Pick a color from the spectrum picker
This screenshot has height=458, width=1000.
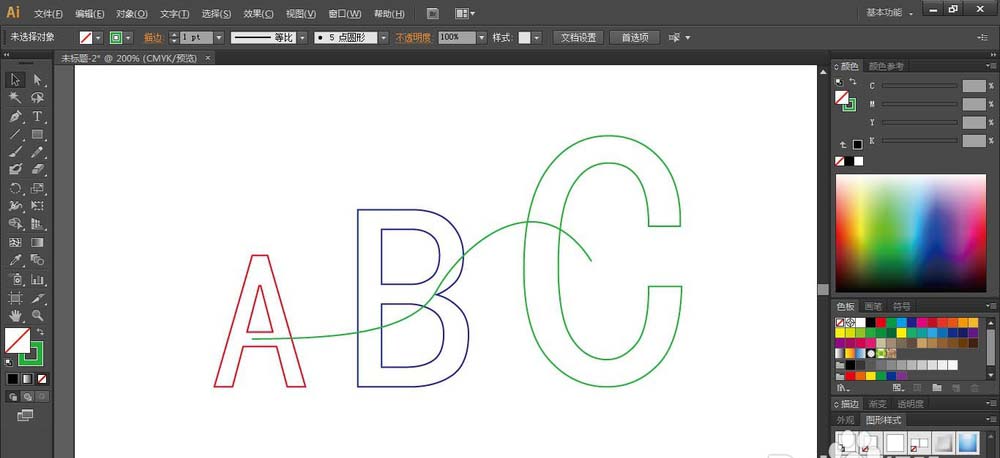point(911,233)
